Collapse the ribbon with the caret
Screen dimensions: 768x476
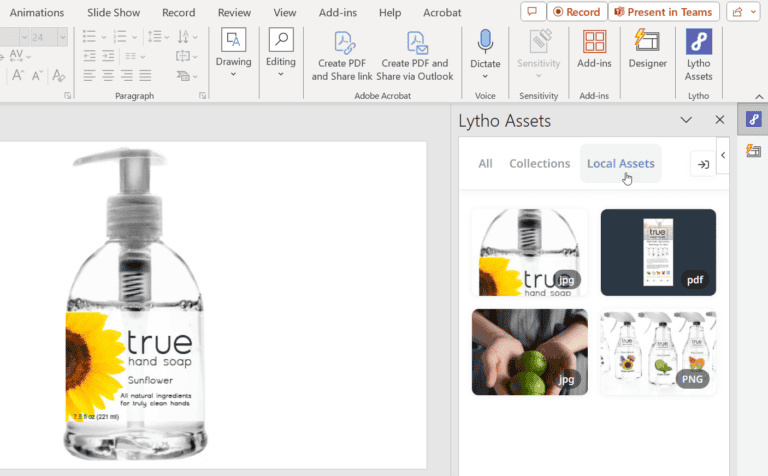click(759, 96)
